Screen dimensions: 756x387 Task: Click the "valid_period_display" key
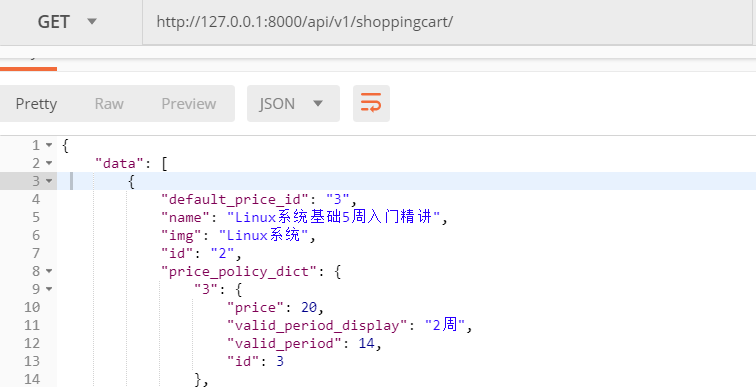318,326
